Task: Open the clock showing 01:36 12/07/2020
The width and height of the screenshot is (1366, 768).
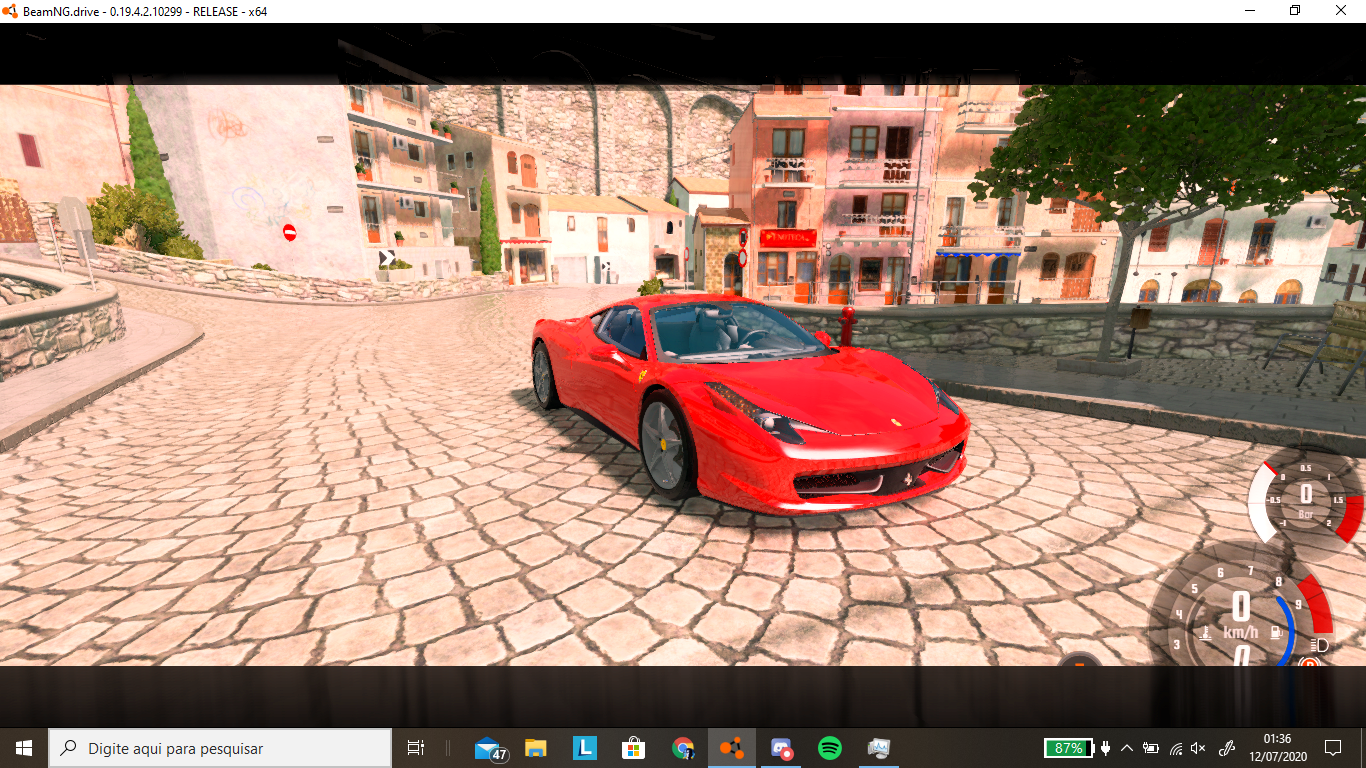Action: 1277,748
